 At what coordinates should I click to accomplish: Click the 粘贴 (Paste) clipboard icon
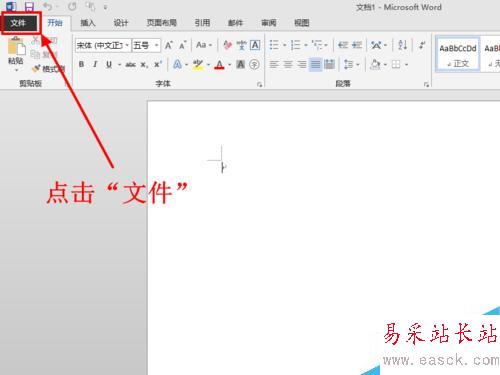coord(16,46)
